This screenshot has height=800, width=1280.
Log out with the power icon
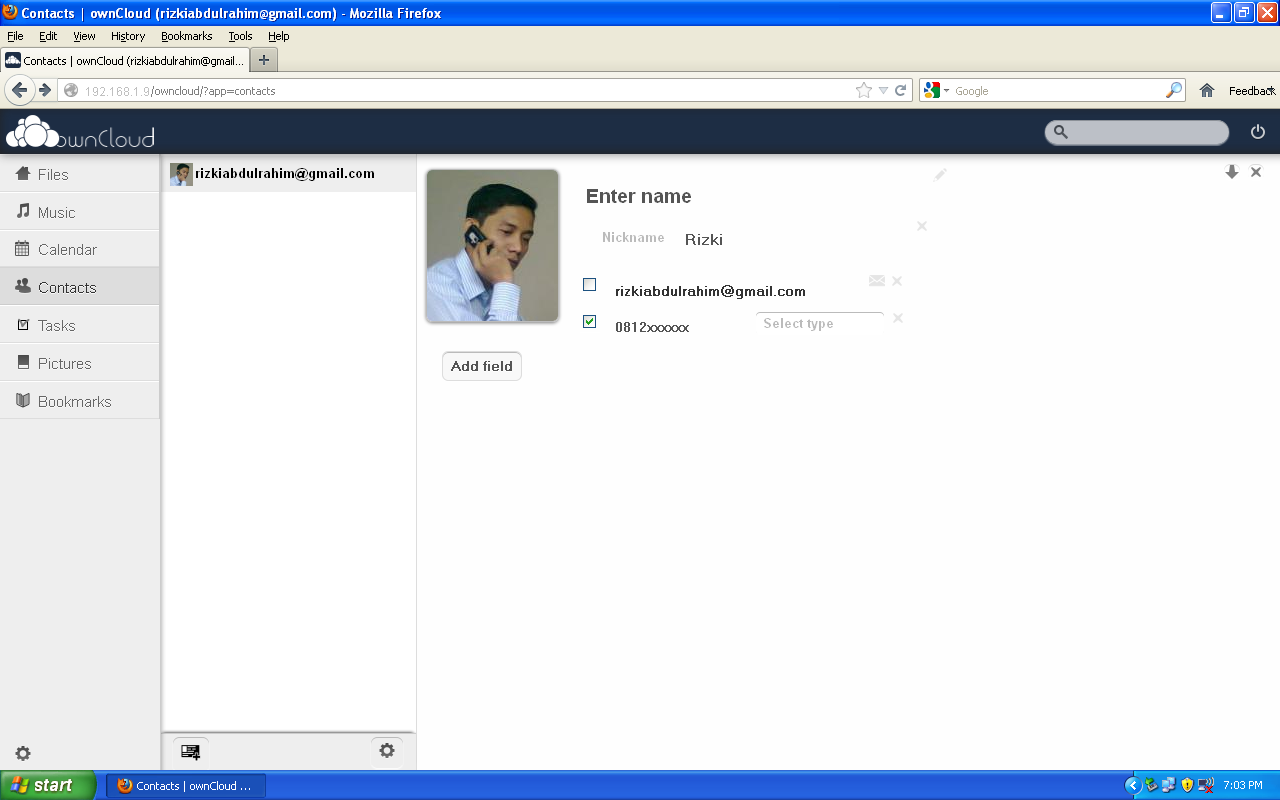click(1258, 132)
